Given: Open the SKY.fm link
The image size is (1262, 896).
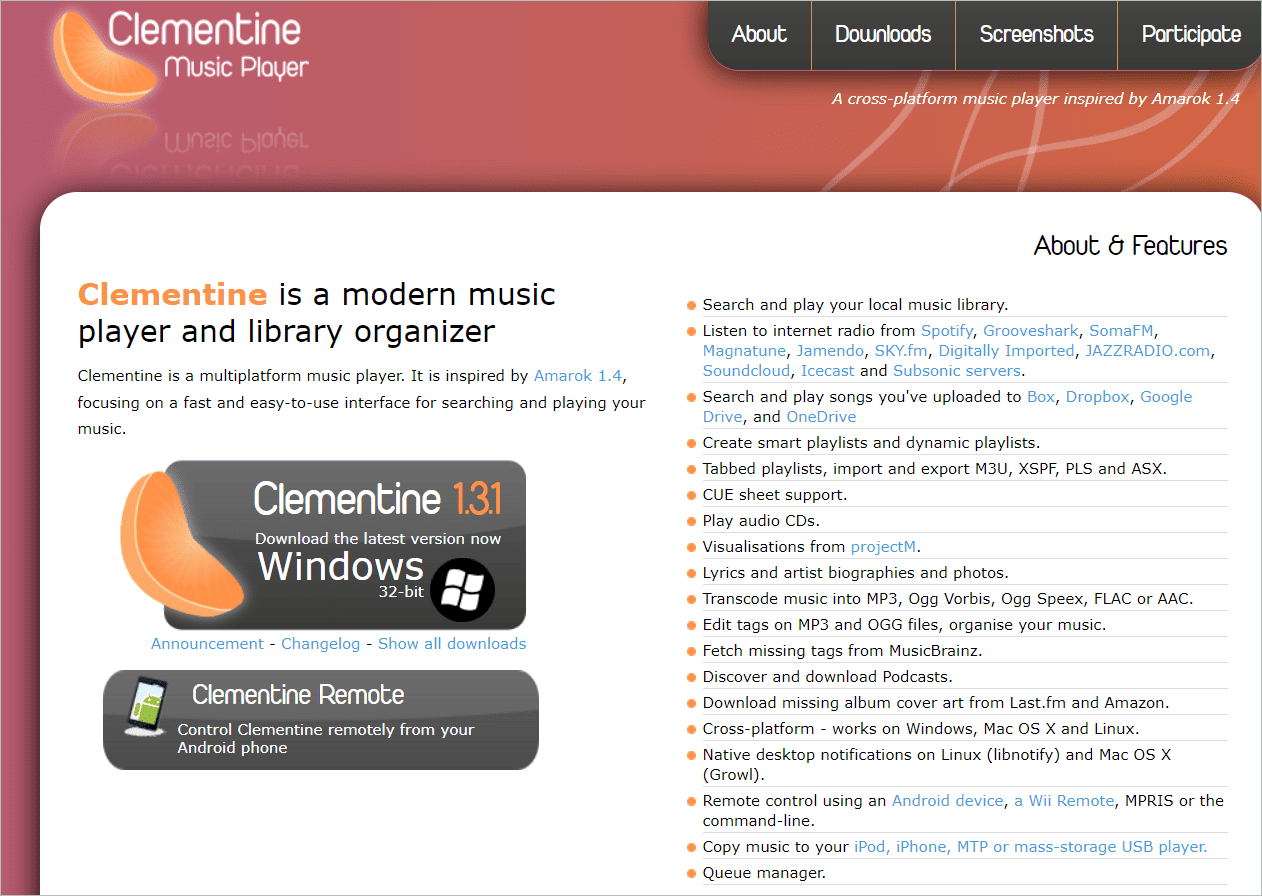Looking at the screenshot, I should (x=901, y=351).
